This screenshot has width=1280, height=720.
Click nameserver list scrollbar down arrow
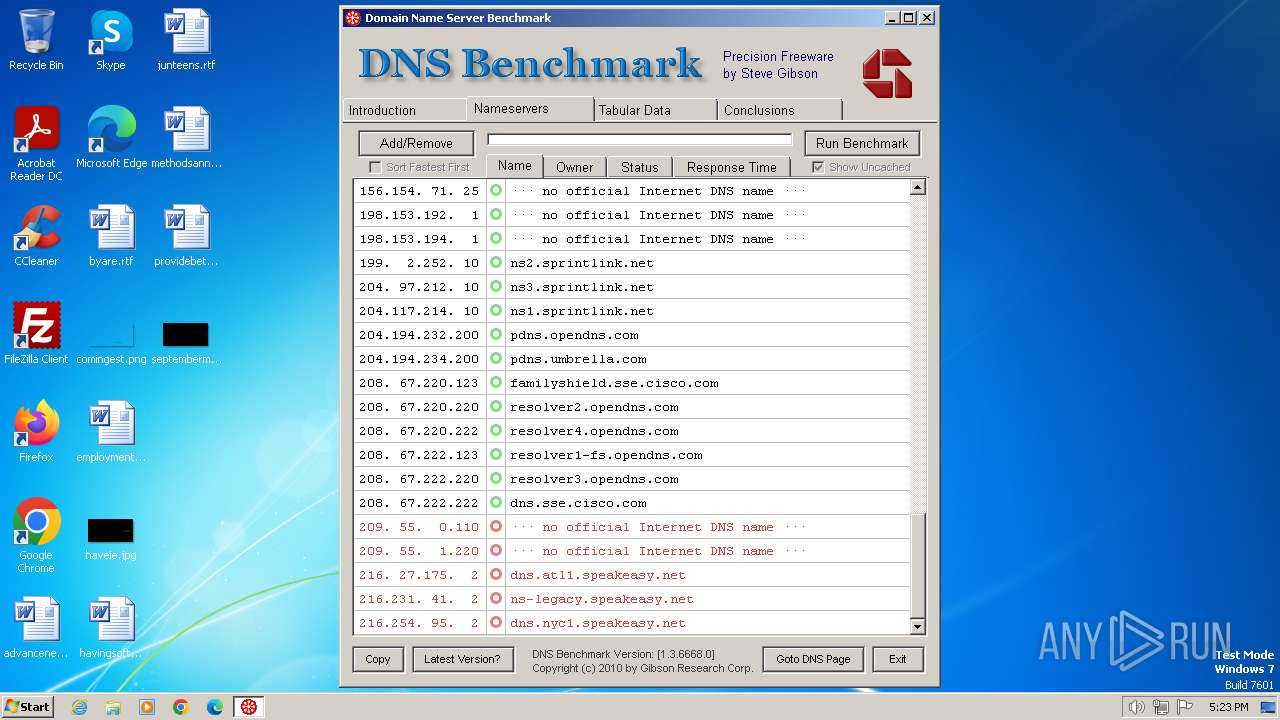(918, 627)
